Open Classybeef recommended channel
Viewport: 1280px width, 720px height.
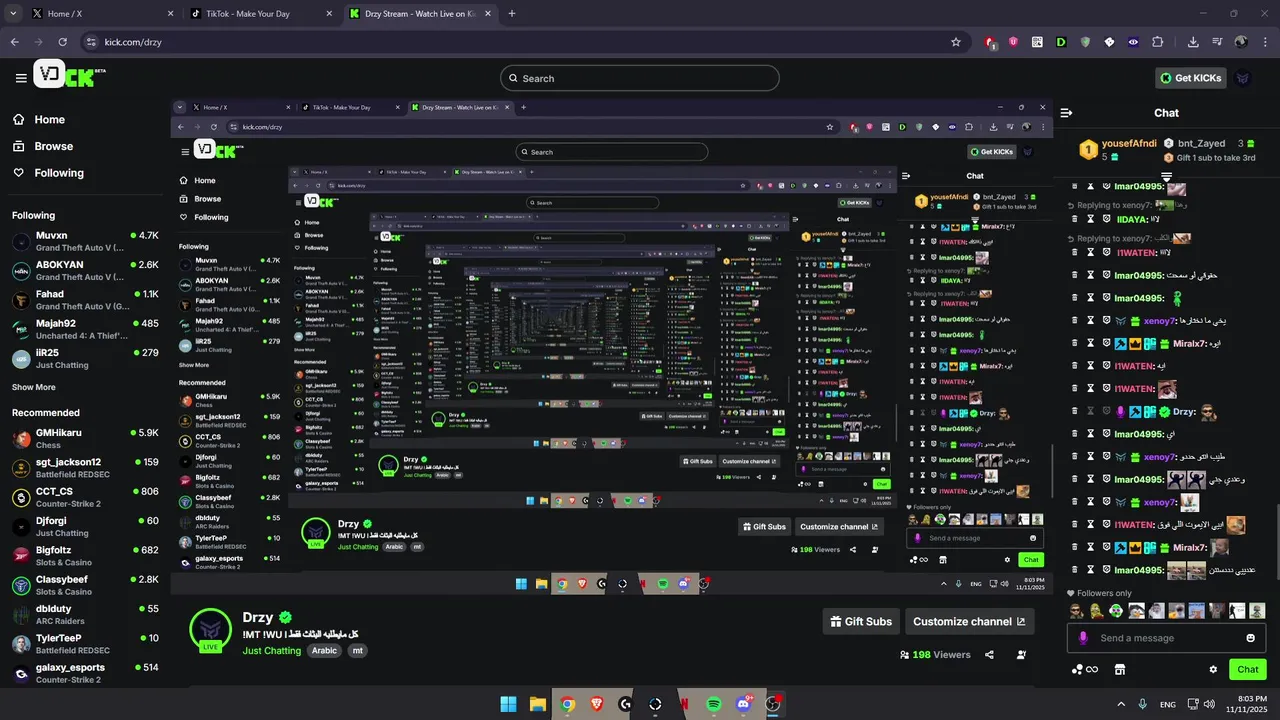coord(85,585)
